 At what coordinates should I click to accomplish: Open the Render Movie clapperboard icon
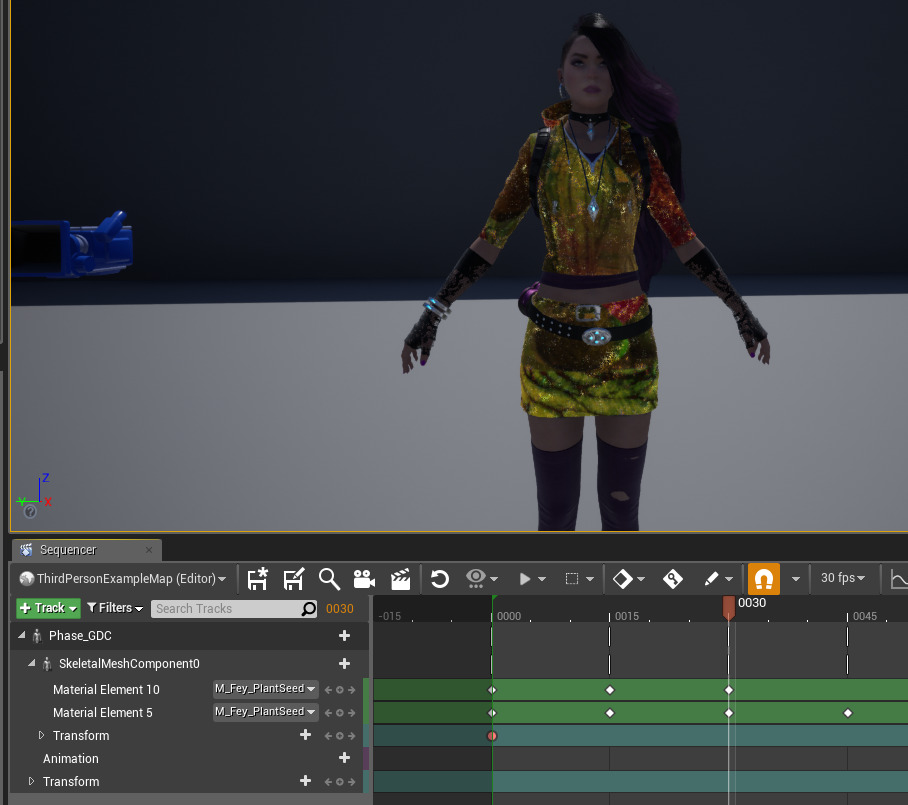[400, 579]
